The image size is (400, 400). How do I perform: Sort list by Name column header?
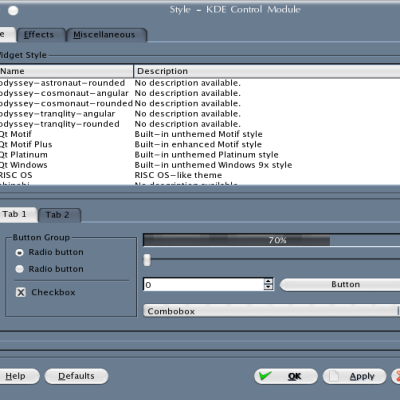point(66,71)
